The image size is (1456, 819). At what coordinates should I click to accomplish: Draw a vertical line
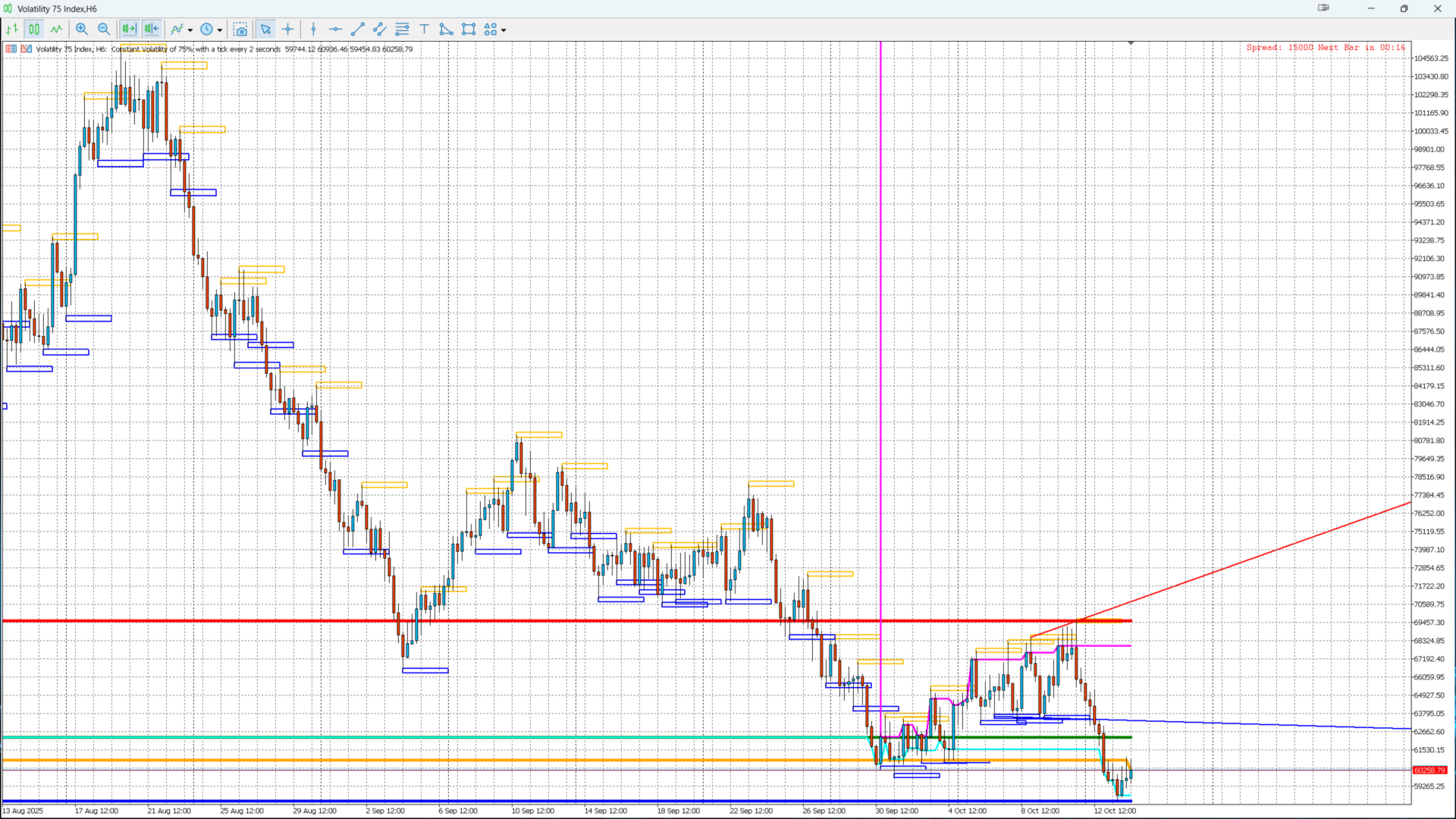(x=313, y=29)
